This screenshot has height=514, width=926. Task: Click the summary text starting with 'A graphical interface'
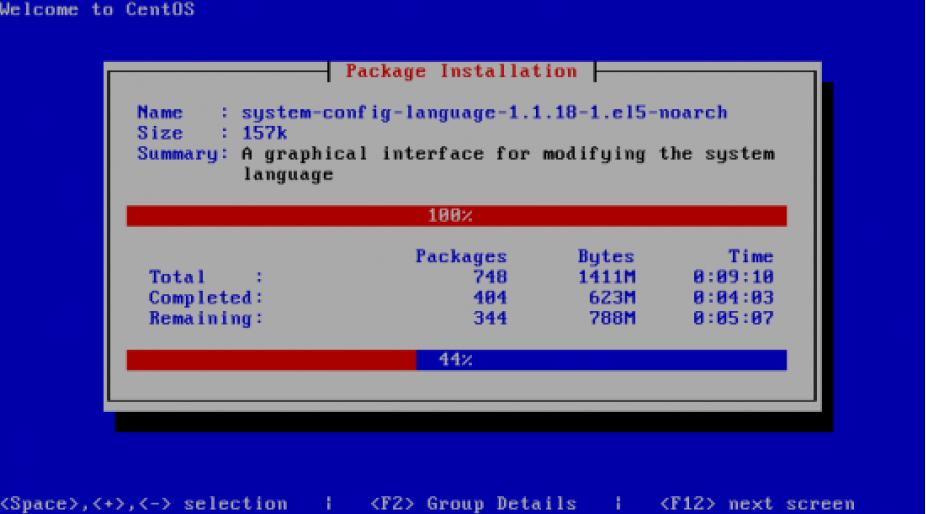pos(508,164)
